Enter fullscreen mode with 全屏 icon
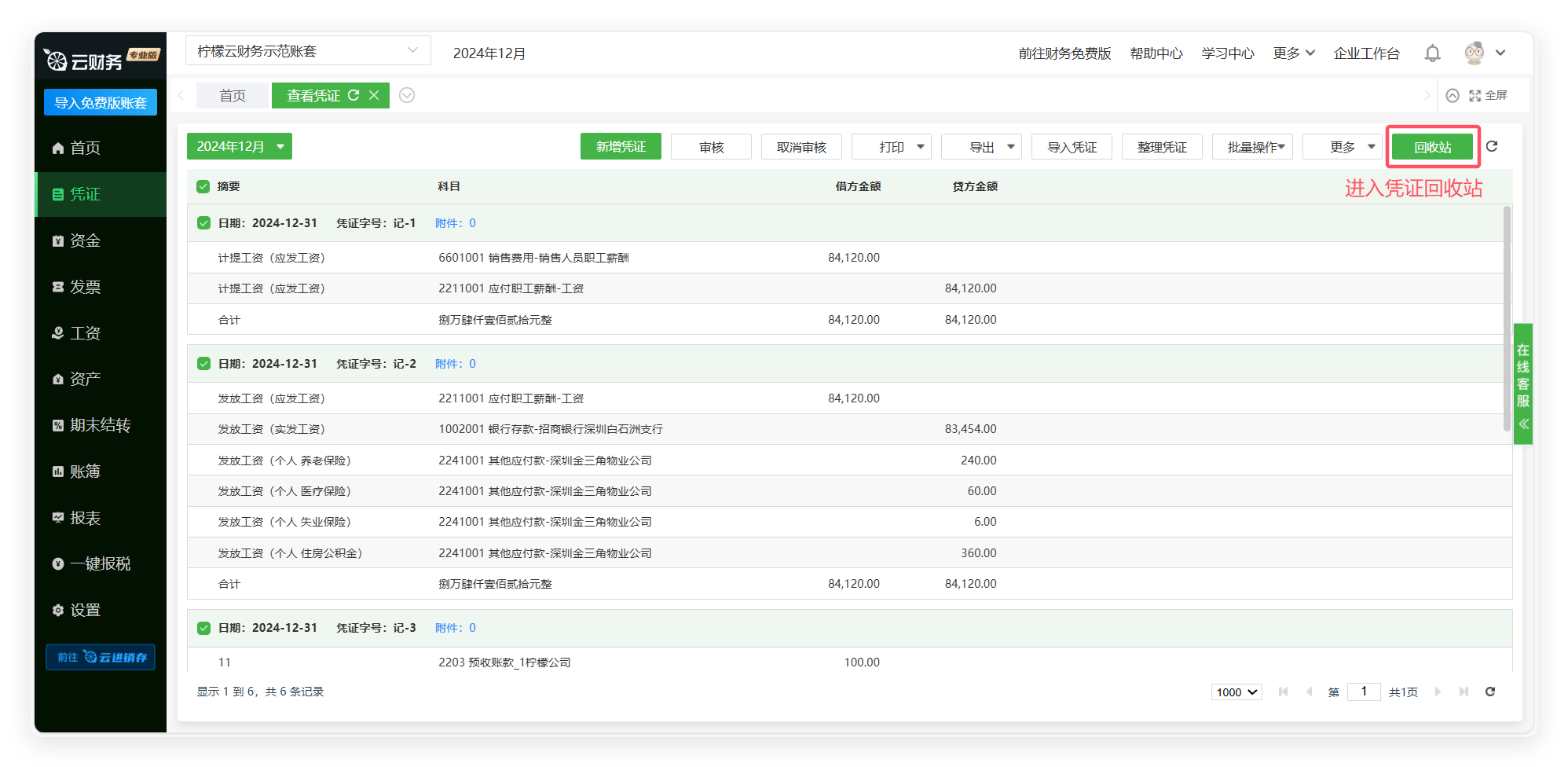 [1488, 95]
